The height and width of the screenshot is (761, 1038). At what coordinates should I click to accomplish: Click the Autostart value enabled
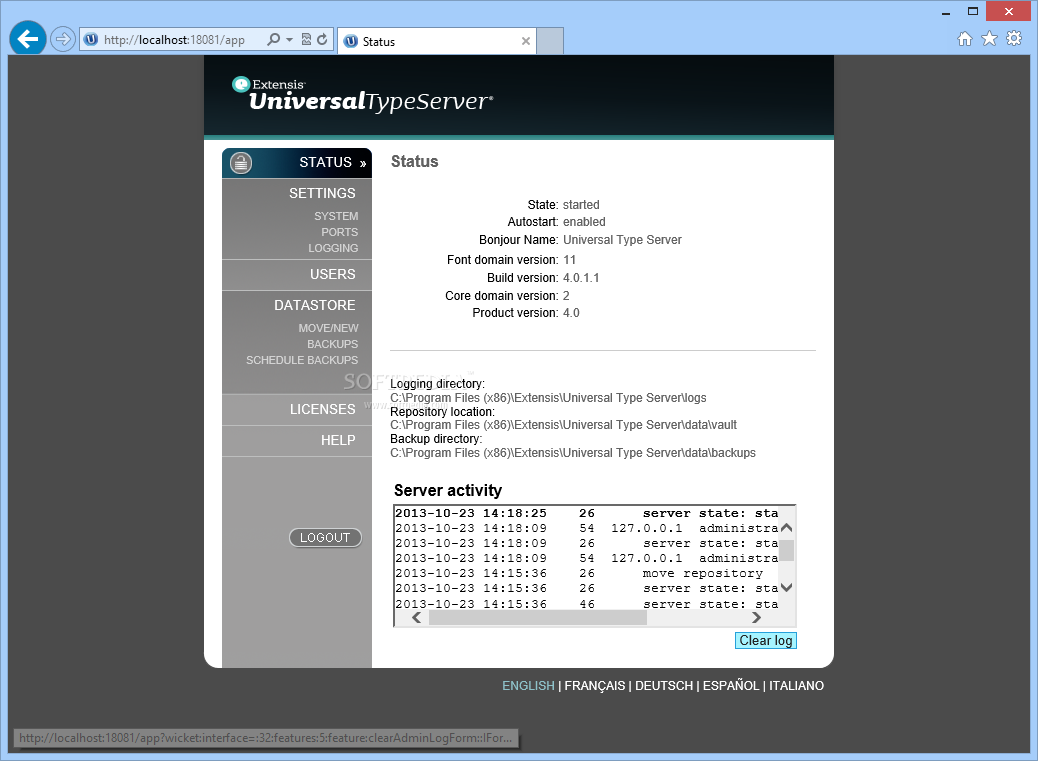[584, 222]
